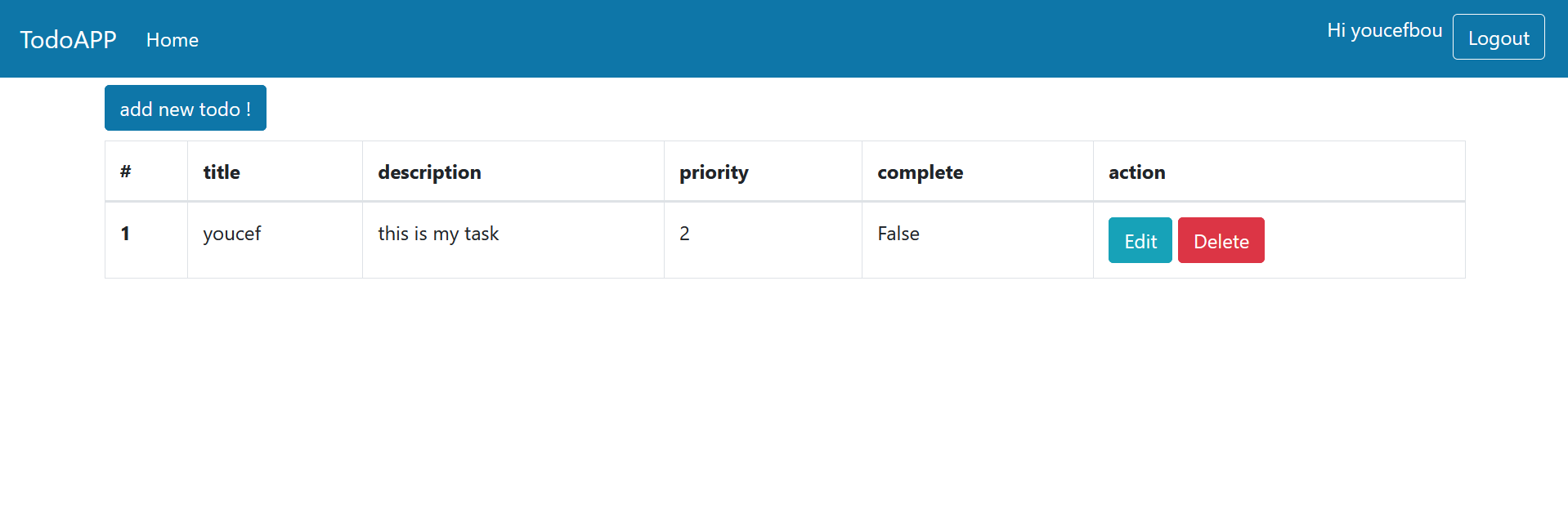Select the description column header
This screenshot has height=522, width=1568.
point(429,172)
